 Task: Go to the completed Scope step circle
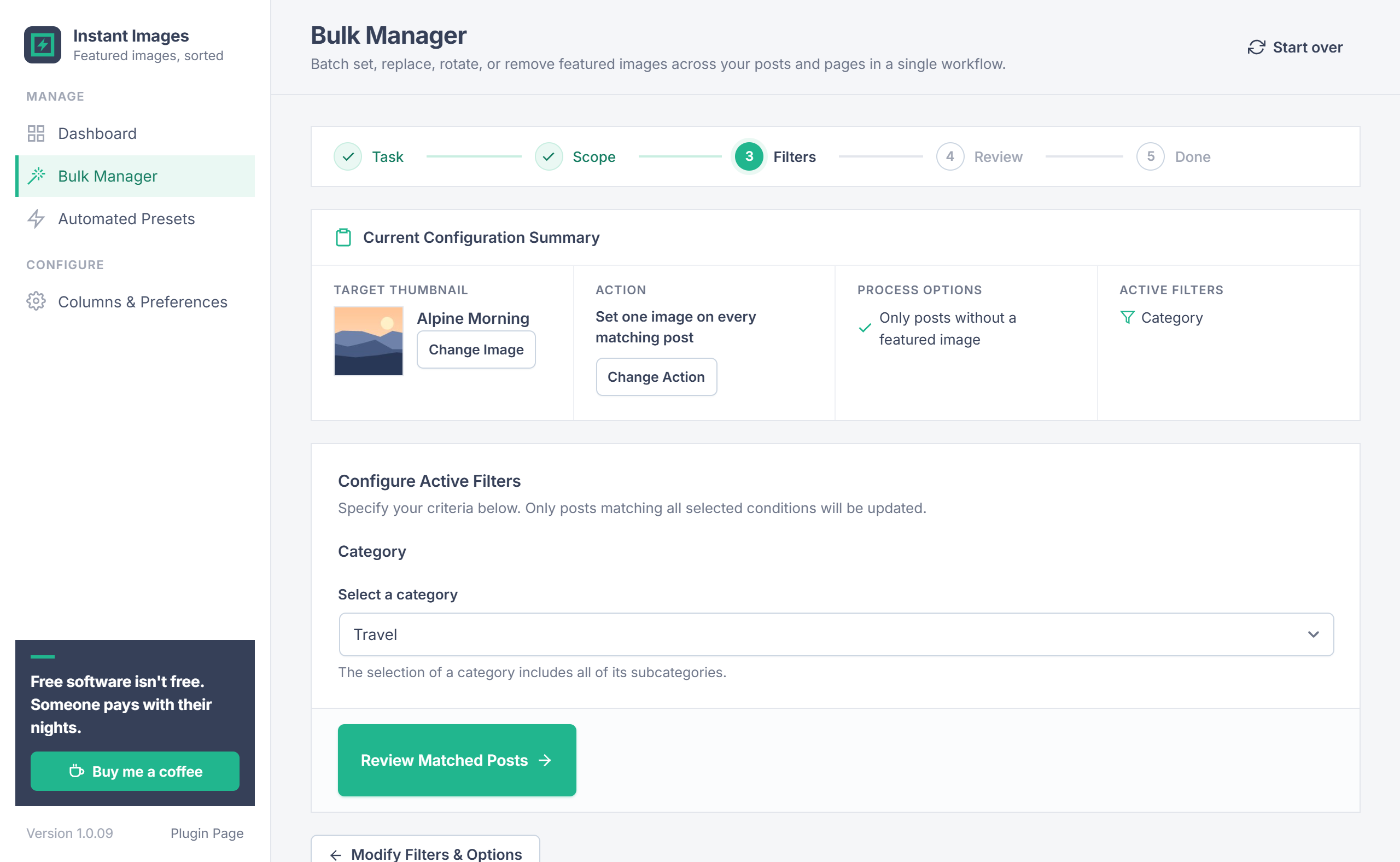pos(549,156)
